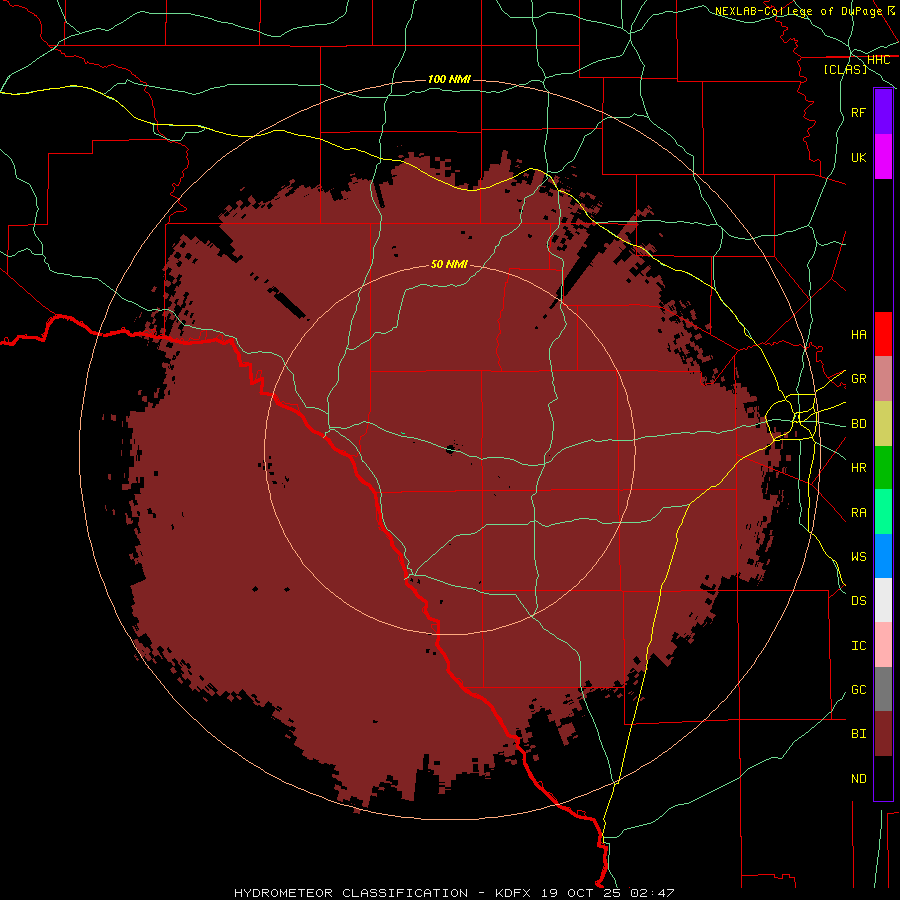Click the KDFX station identifier in the caption
This screenshot has width=900, height=900.
(515, 893)
